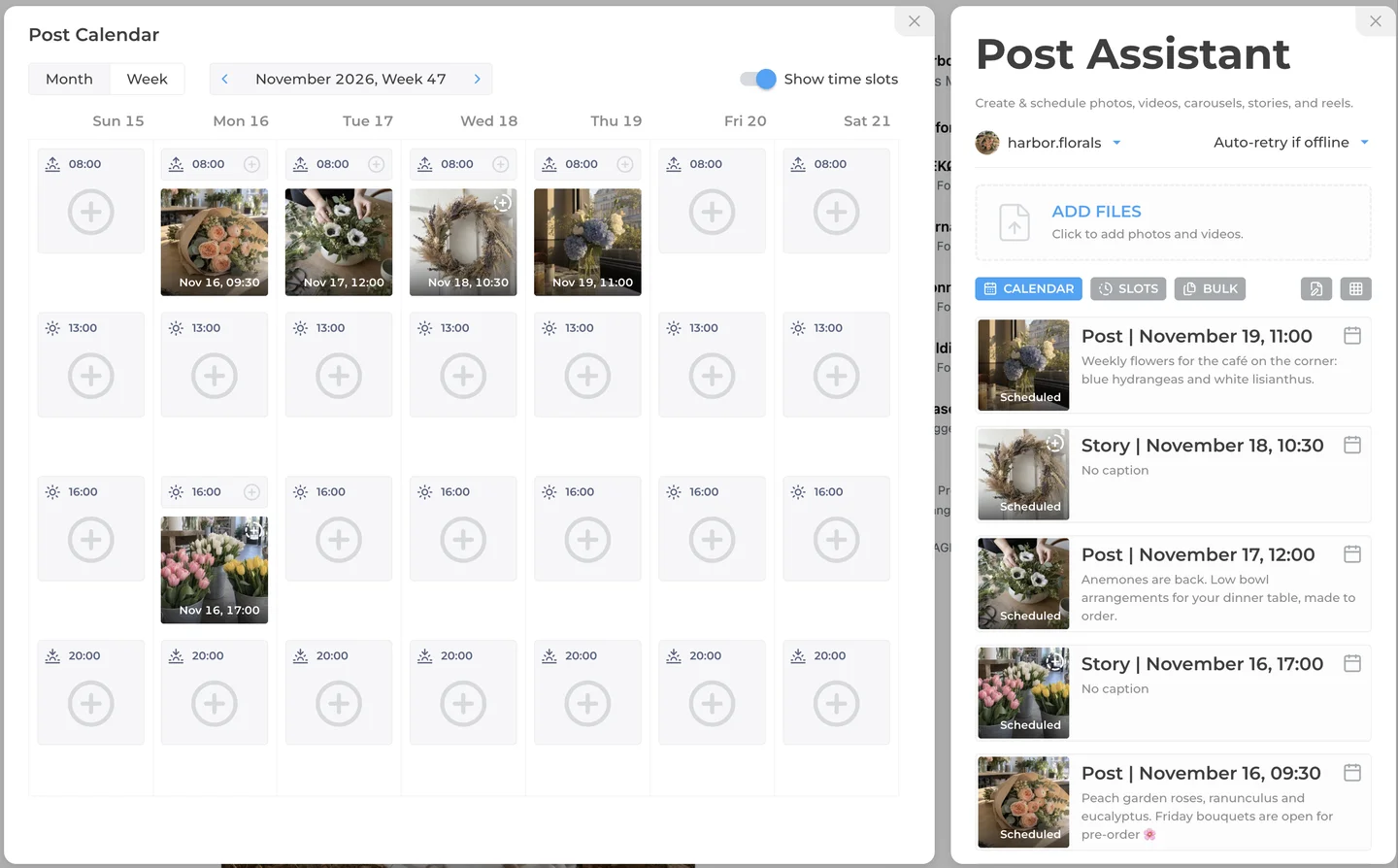Open calendar icon for Post November 16, 09:30

1352,773
